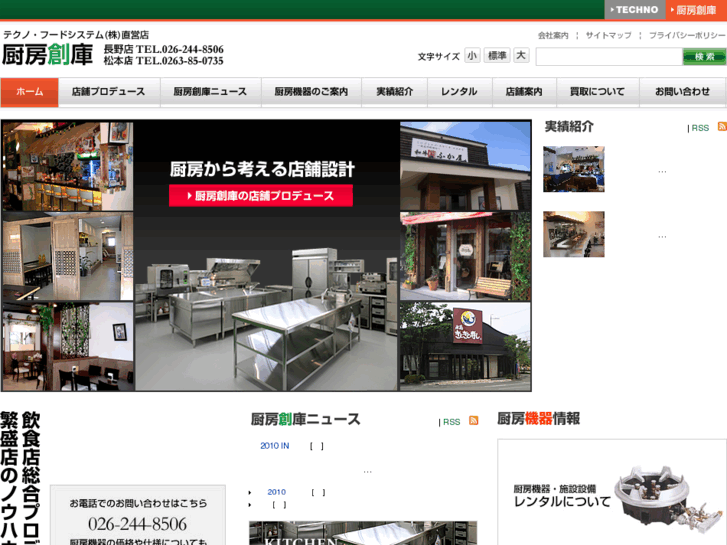Open 厨房創庫ニュース in navigation bar

[x=210, y=92]
